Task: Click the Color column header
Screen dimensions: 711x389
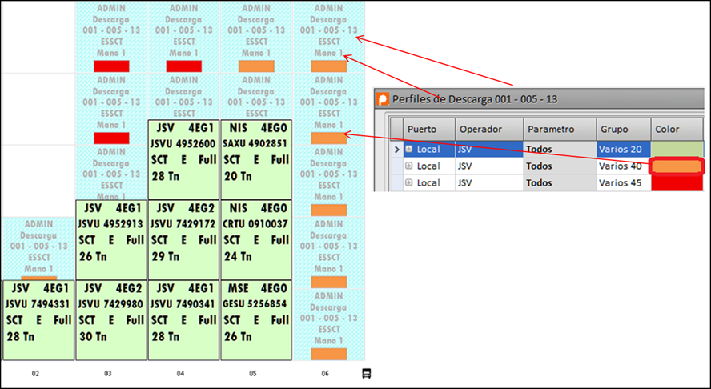Action: point(677,129)
